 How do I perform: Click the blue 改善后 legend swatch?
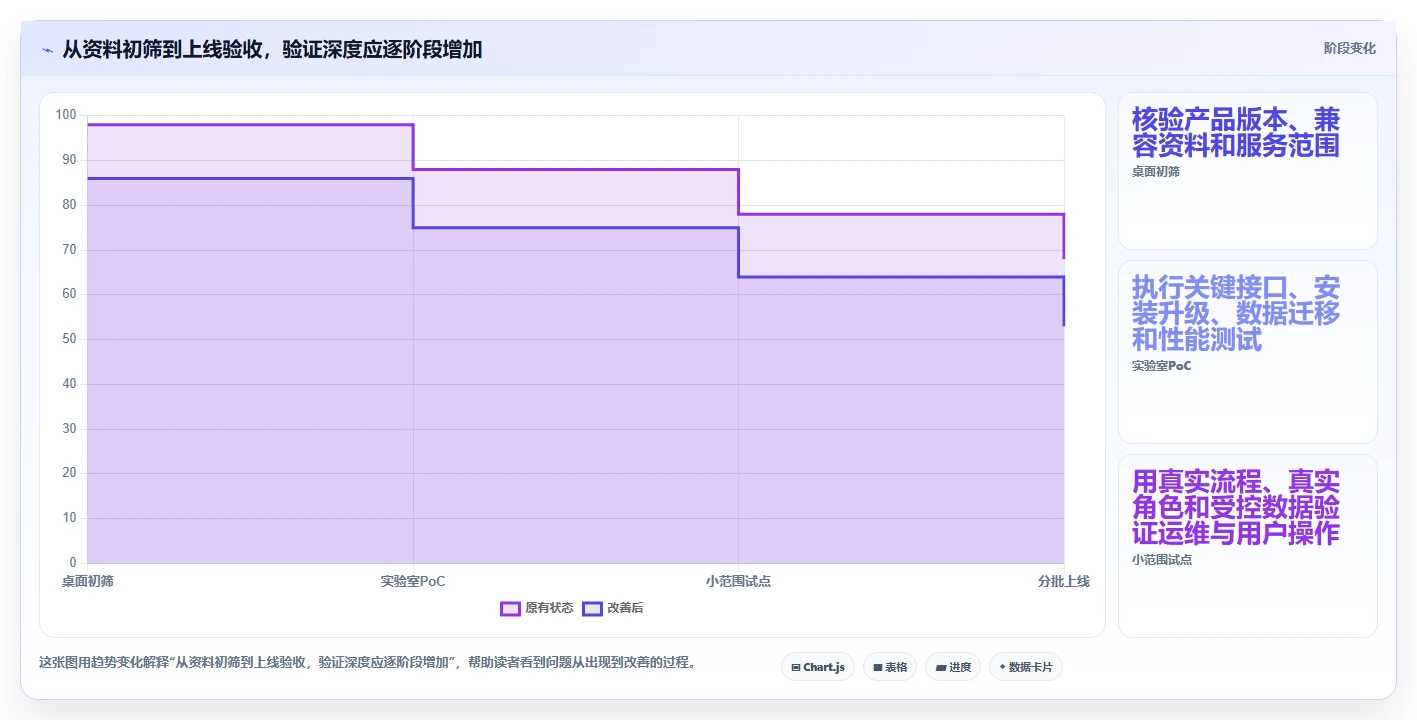pyautogui.click(x=592, y=608)
